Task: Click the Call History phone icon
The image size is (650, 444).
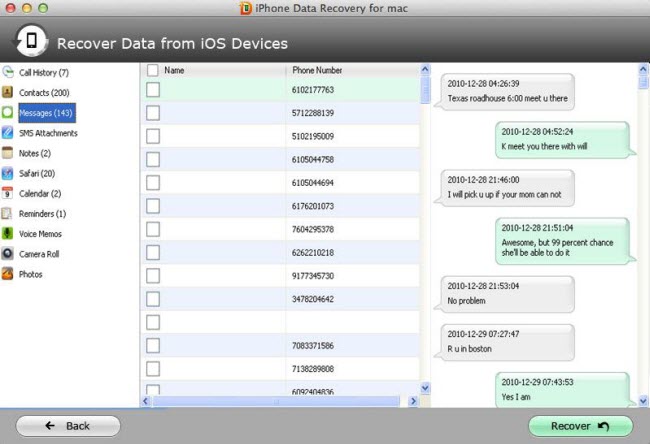Action: pyautogui.click(x=9, y=73)
